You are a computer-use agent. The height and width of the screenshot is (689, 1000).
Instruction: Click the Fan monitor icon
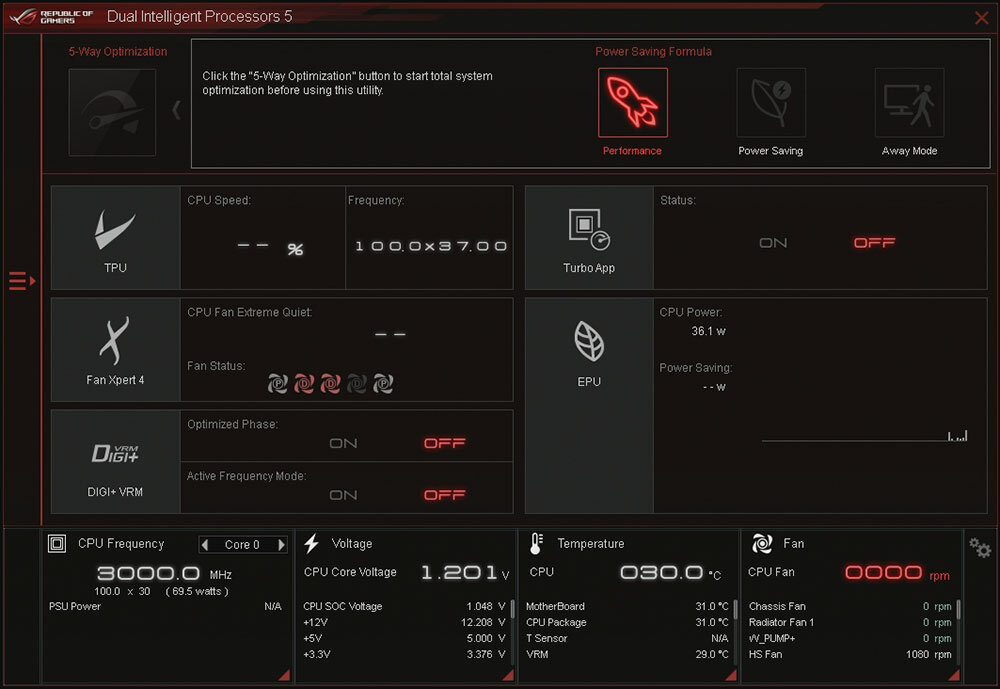pos(762,544)
